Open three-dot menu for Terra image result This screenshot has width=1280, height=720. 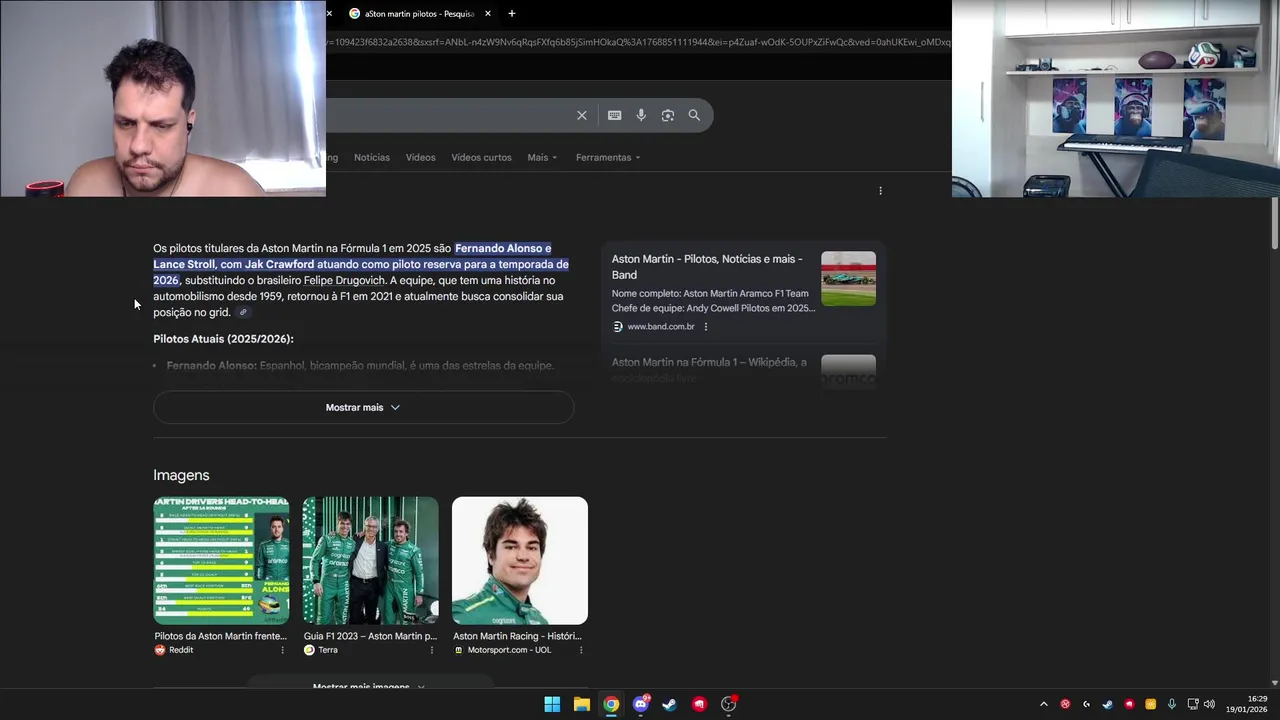tap(432, 650)
